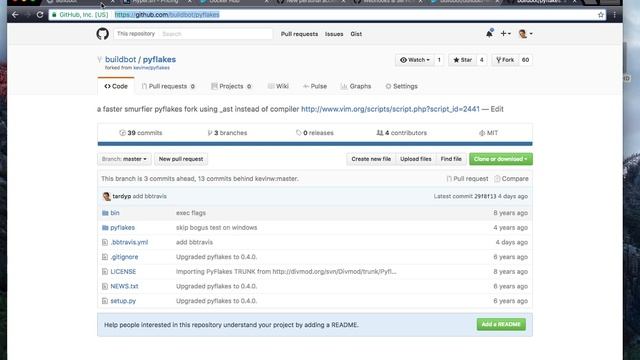Open the plus create-new dropdown
The height and width of the screenshot is (360, 640).
pos(505,34)
